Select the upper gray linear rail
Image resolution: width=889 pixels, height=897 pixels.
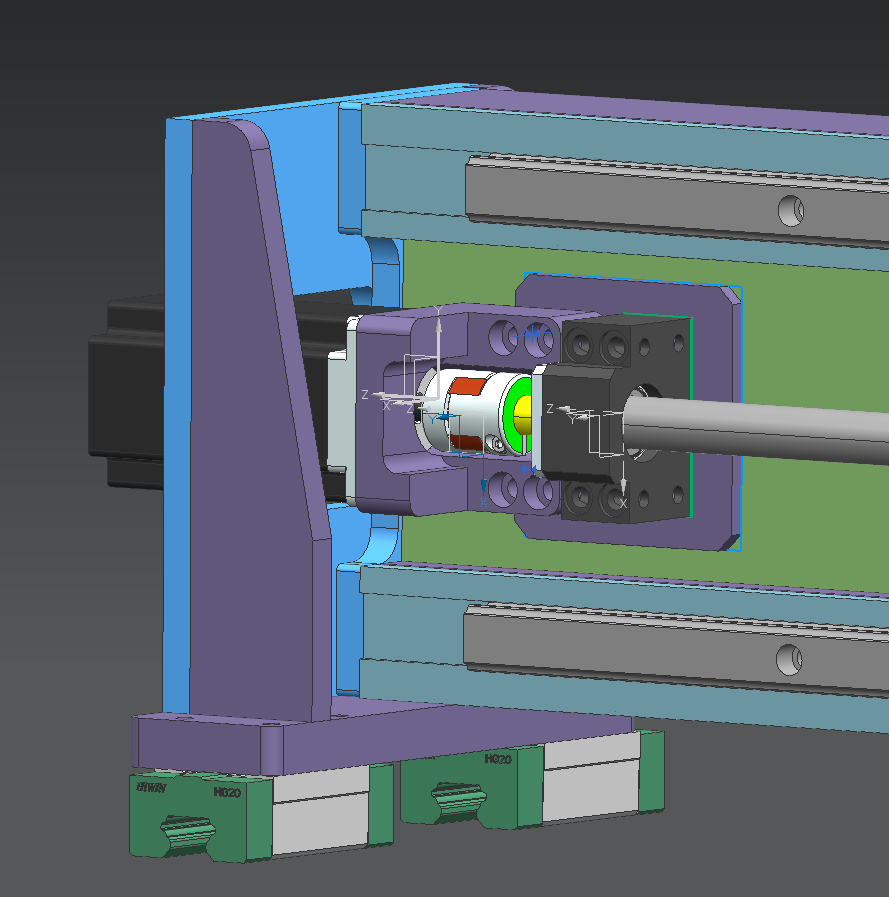675,200
